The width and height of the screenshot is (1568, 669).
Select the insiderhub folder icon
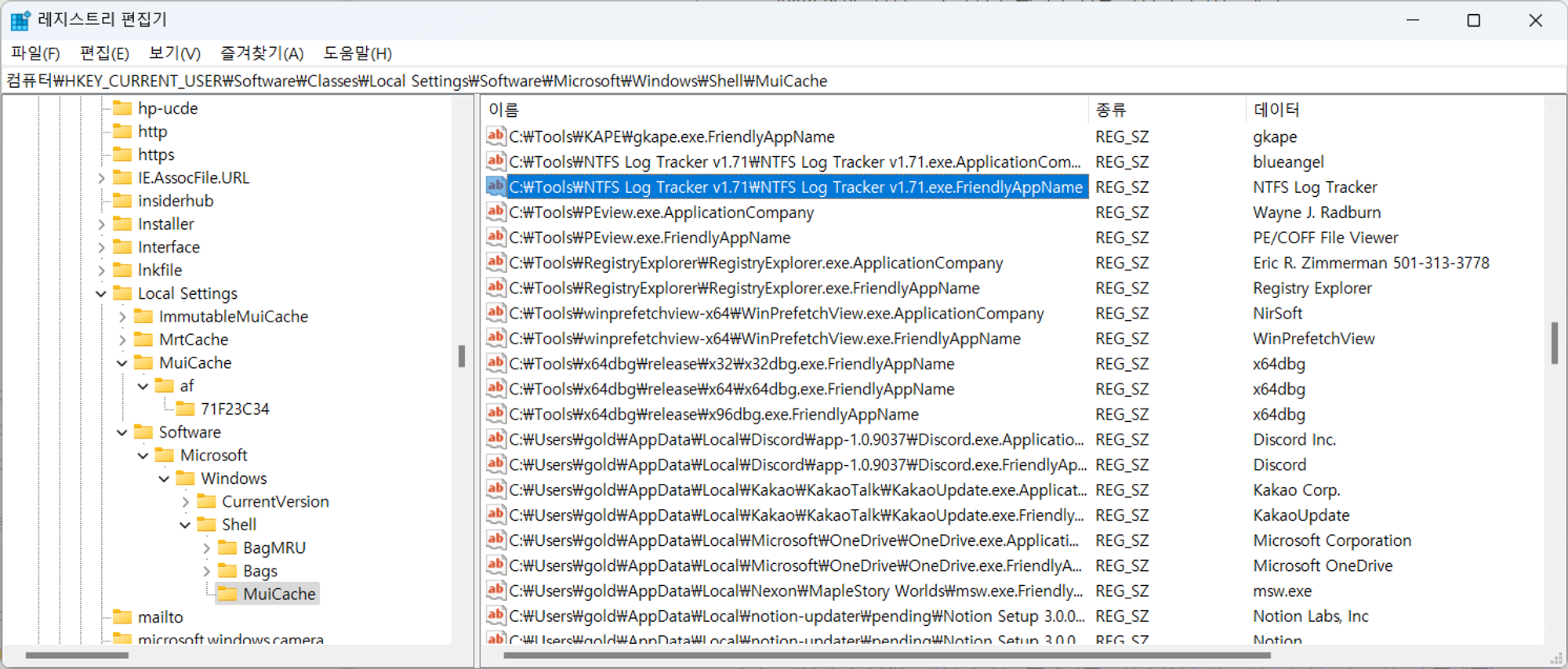tap(122, 201)
